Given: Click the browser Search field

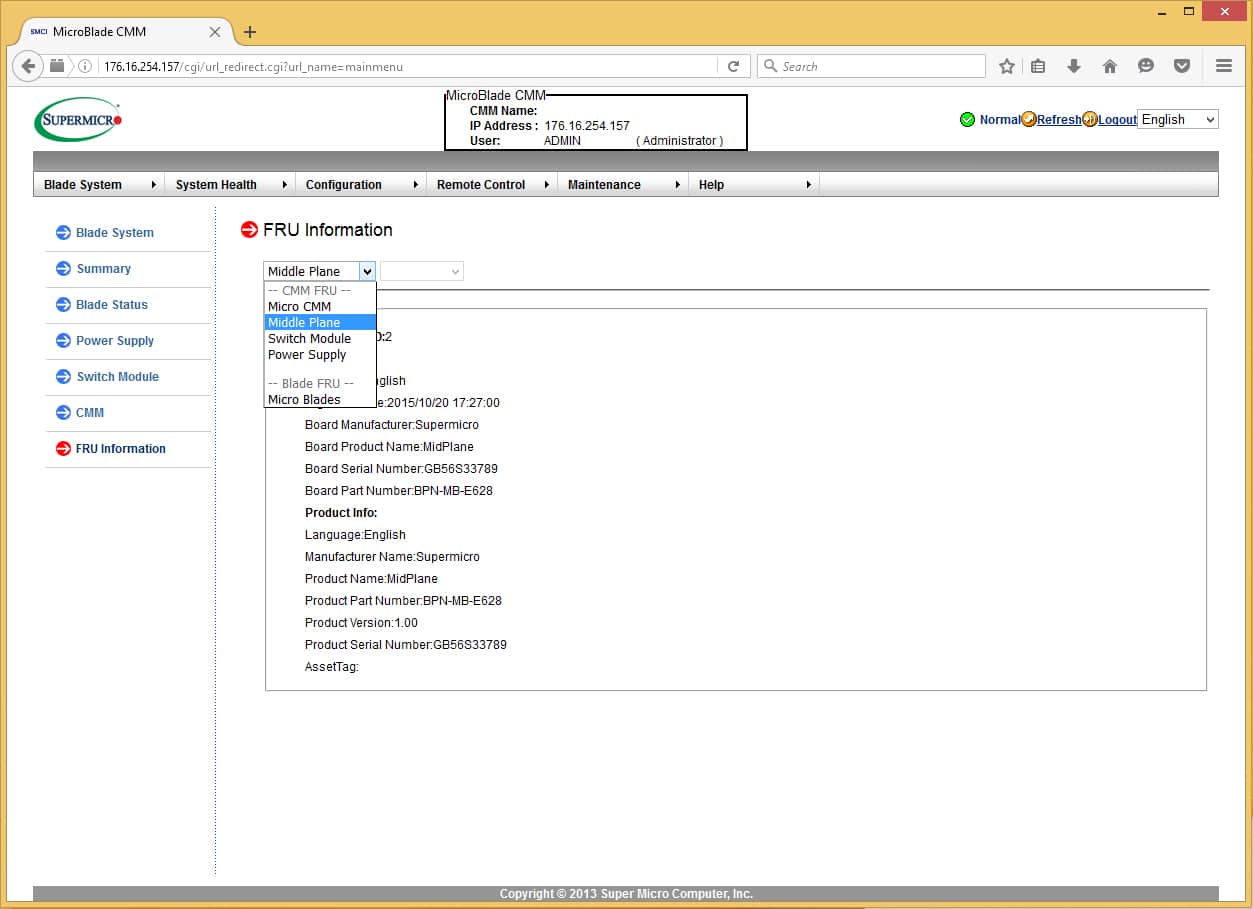Looking at the screenshot, I should tap(871, 66).
